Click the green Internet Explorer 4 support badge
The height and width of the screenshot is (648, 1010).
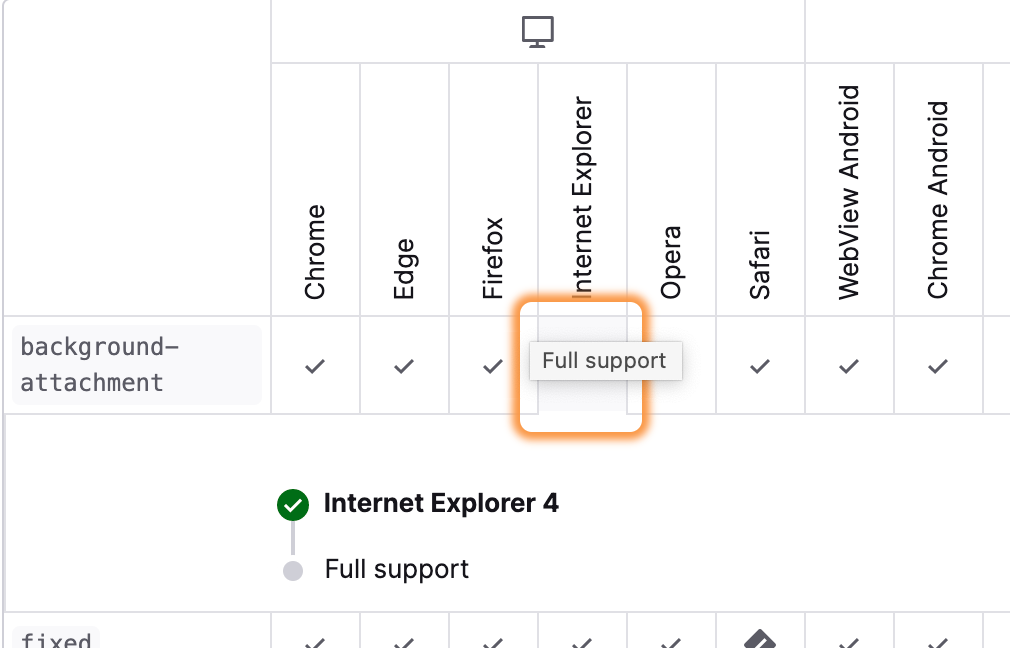coord(293,505)
